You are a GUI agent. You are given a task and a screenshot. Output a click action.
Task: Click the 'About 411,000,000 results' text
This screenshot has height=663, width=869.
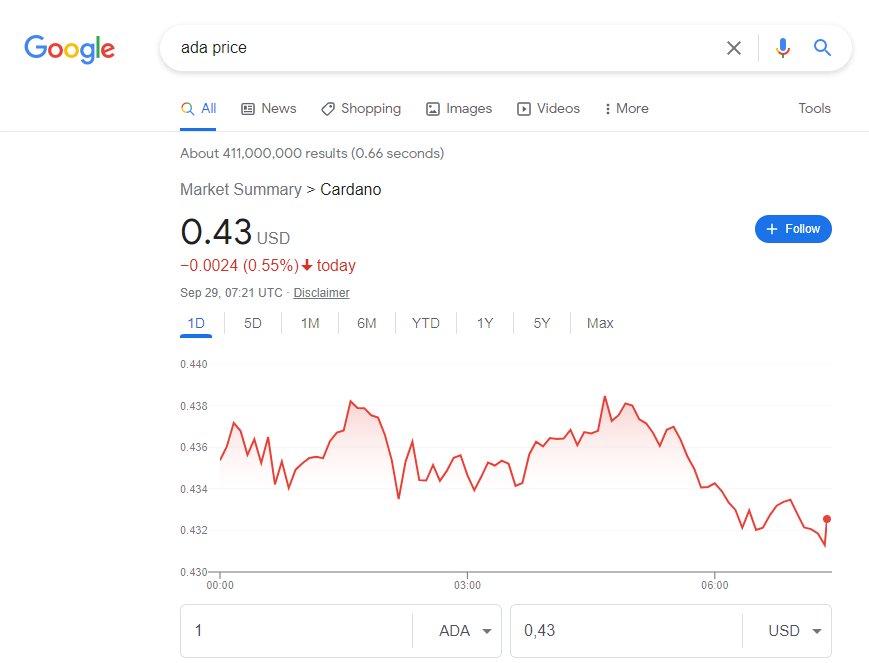(x=312, y=154)
